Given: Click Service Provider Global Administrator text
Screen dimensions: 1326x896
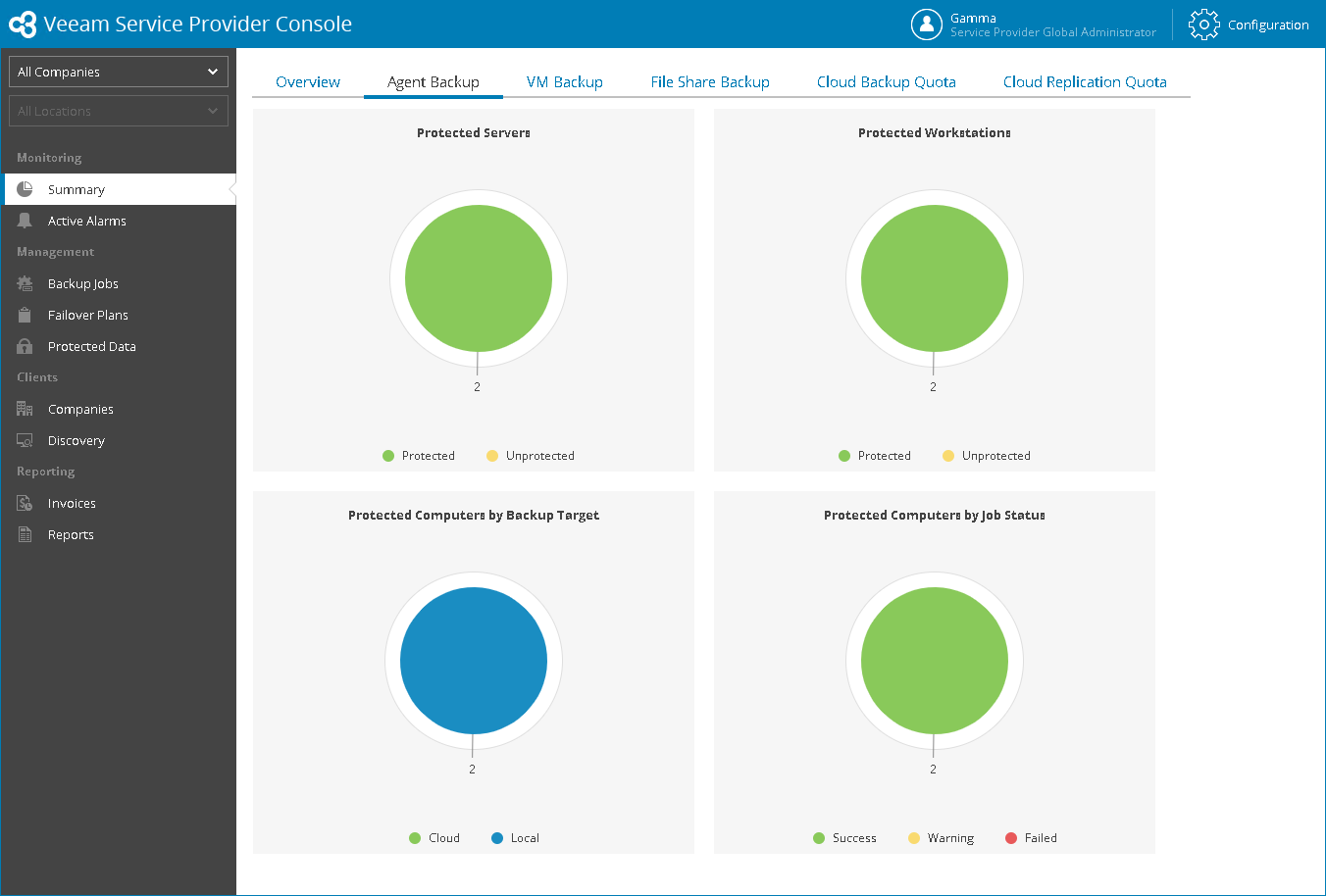Looking at the screenshot, I should (x=1053, y=32).
